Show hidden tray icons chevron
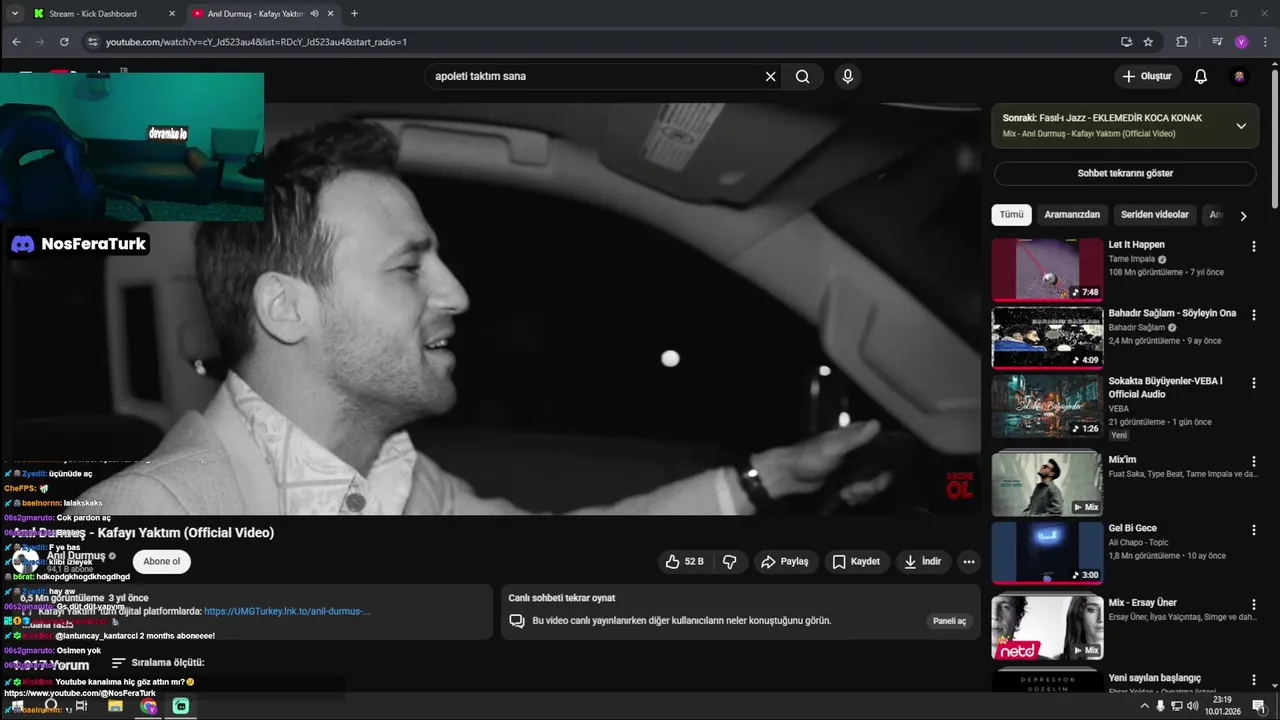The width and height of the screenshot is (1280, 720). (x=1144, y=706)
